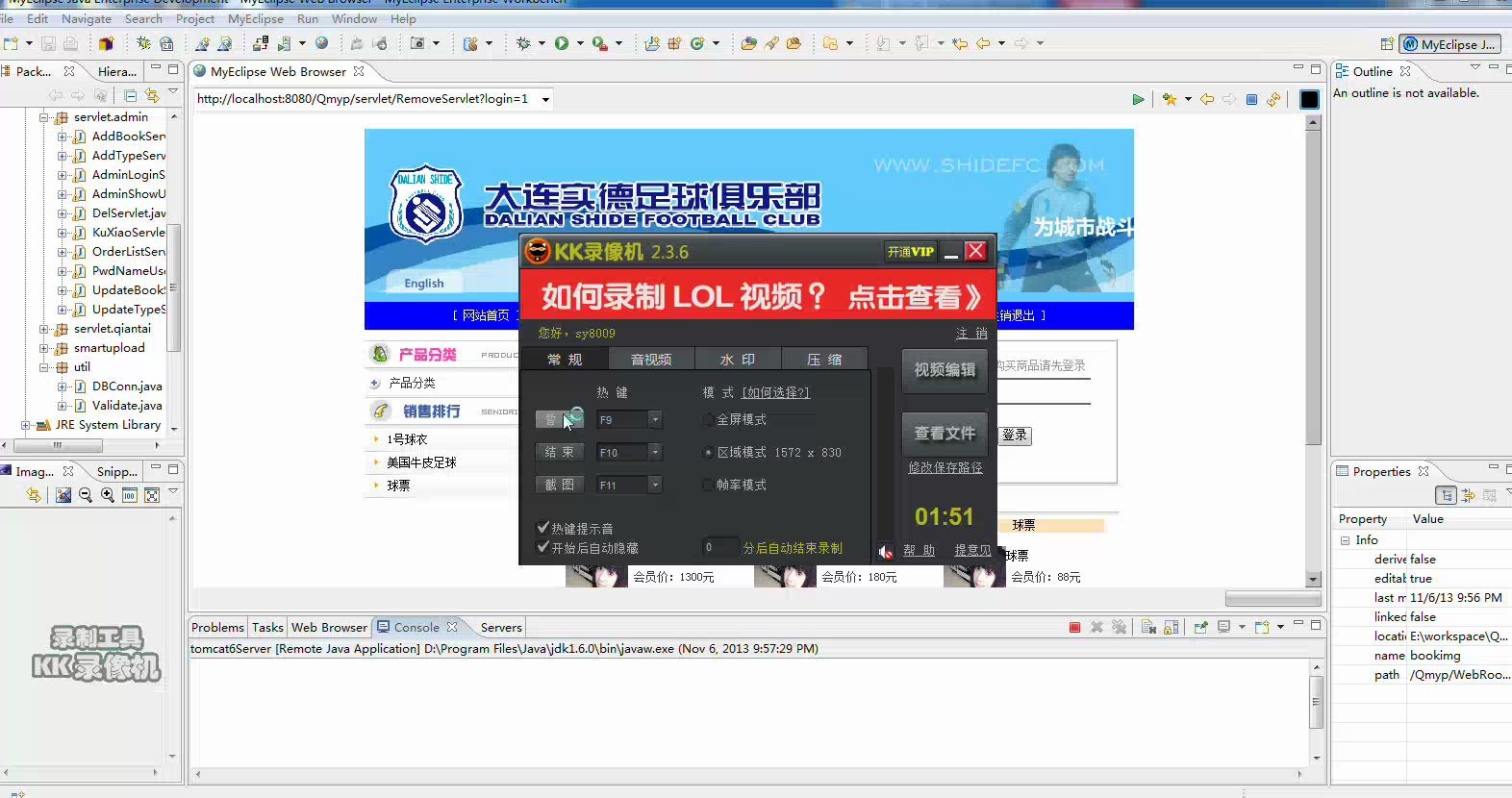This screenshot has height=798, width=1512.
Task: Open 修改保存路径 link
Action: (x=945, y=467)
